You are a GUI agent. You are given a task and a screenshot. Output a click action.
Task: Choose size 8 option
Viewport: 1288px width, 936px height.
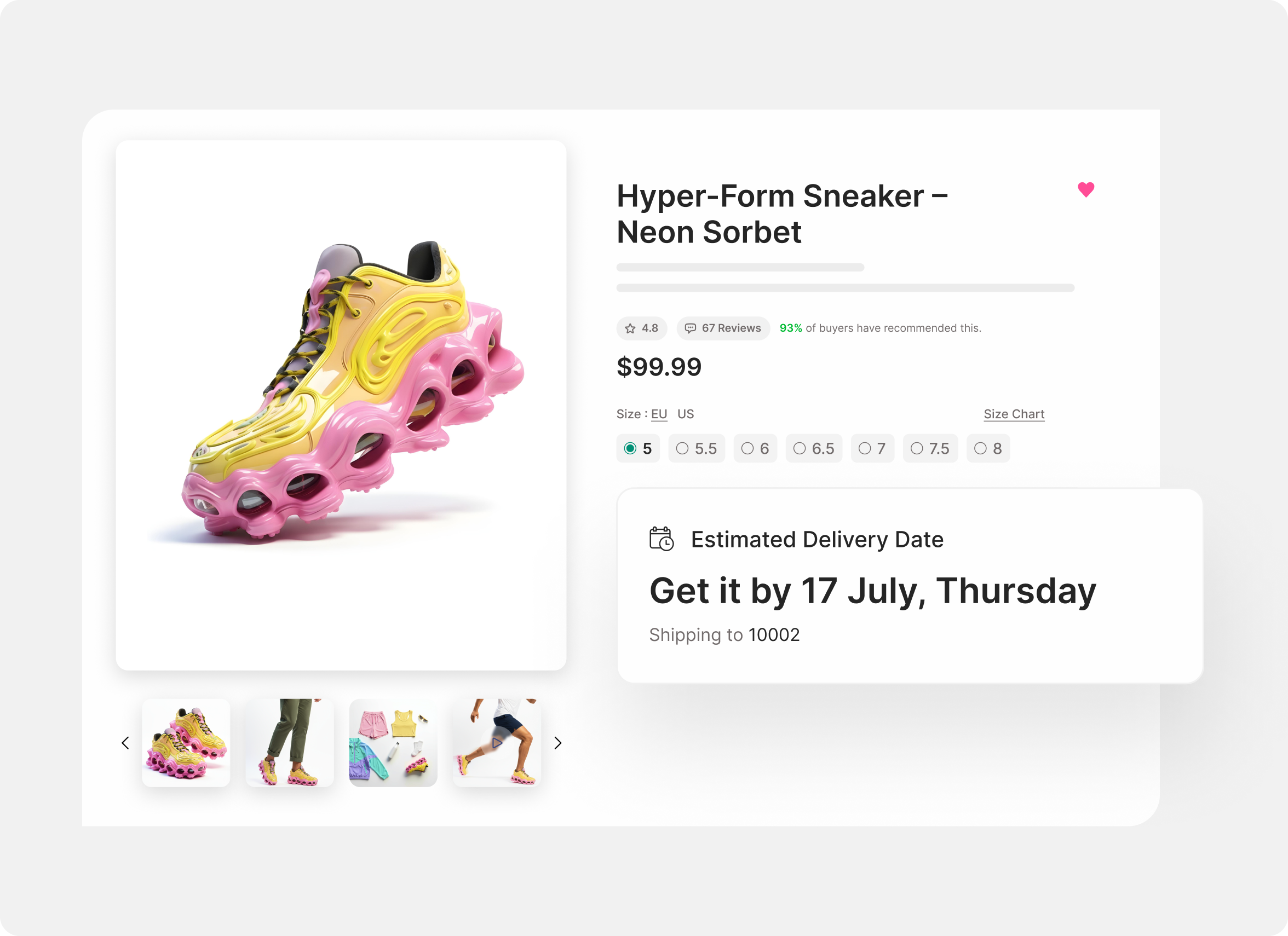coord(988,448)
